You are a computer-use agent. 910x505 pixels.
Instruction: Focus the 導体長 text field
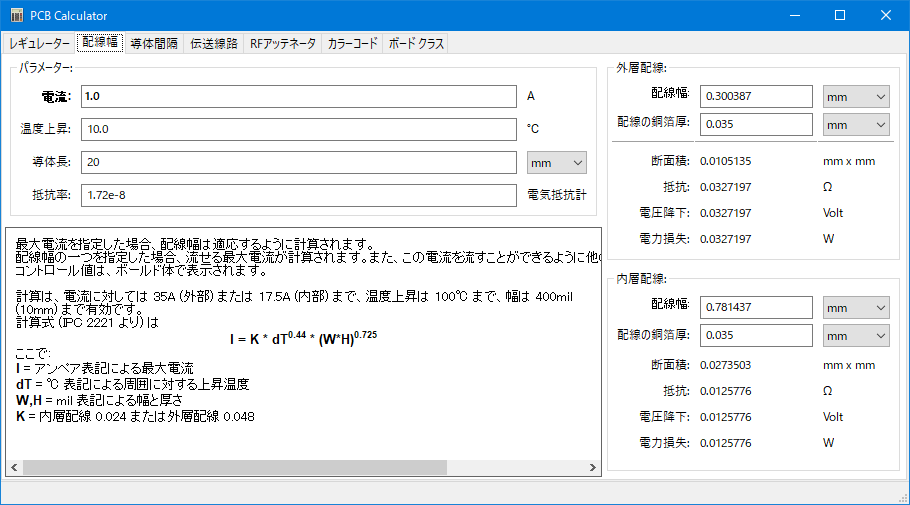[x=298, y=162]
